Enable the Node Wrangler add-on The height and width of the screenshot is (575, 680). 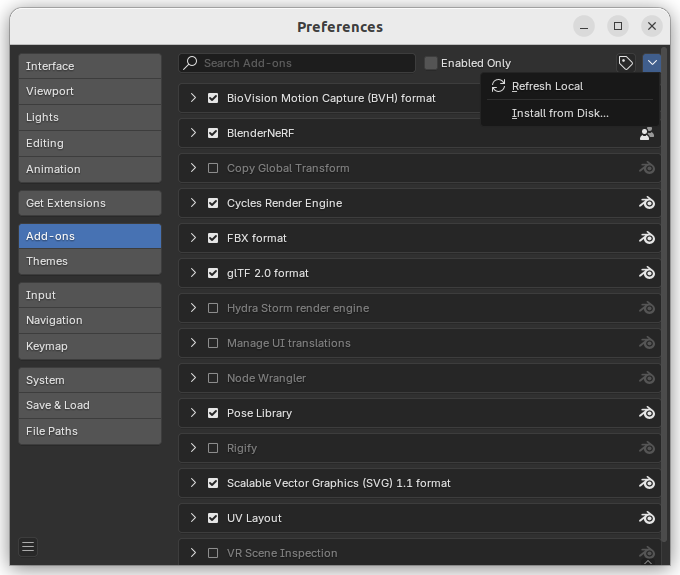213,378
